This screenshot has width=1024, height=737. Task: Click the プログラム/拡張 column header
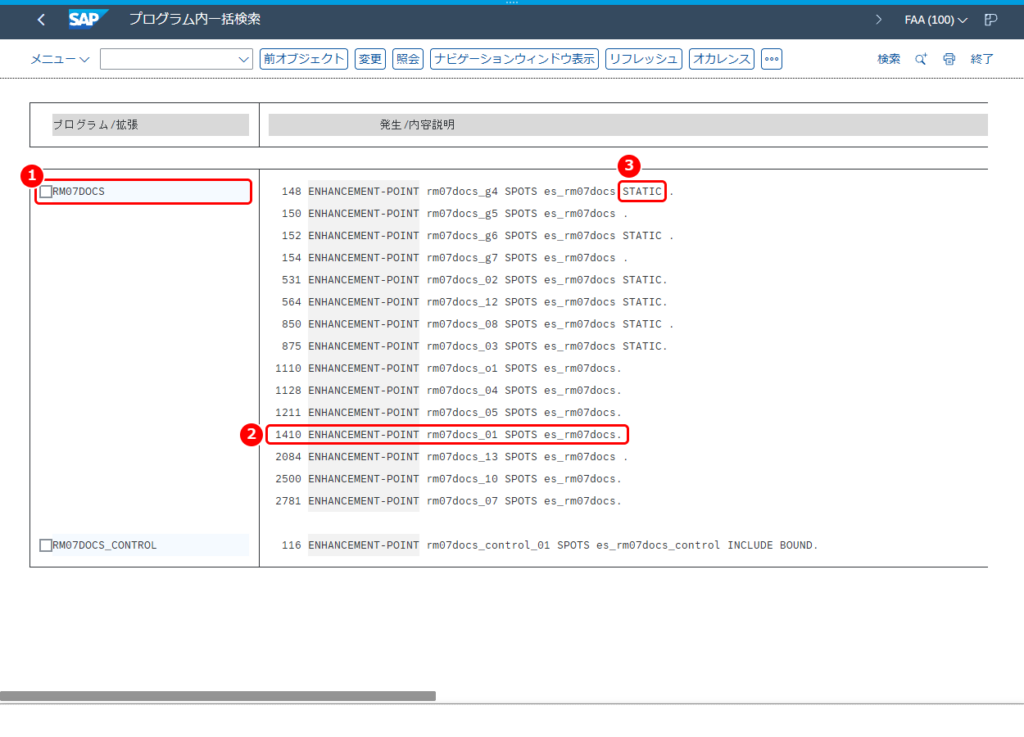(150, 125)
